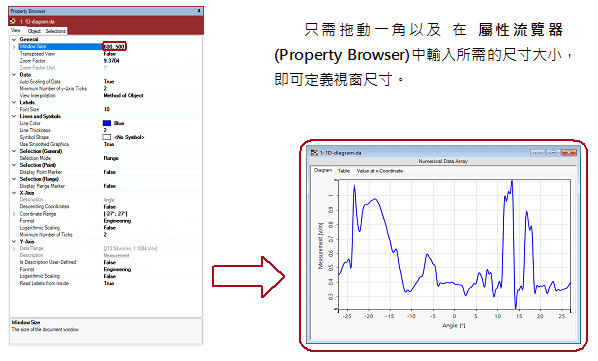Toggle Auto Scaling of Data value True
598x361 pixels.
(109, 82)
